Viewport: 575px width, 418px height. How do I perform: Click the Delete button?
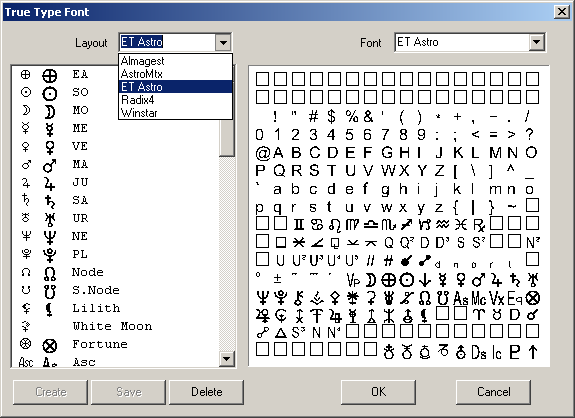(x=206, y=392)
